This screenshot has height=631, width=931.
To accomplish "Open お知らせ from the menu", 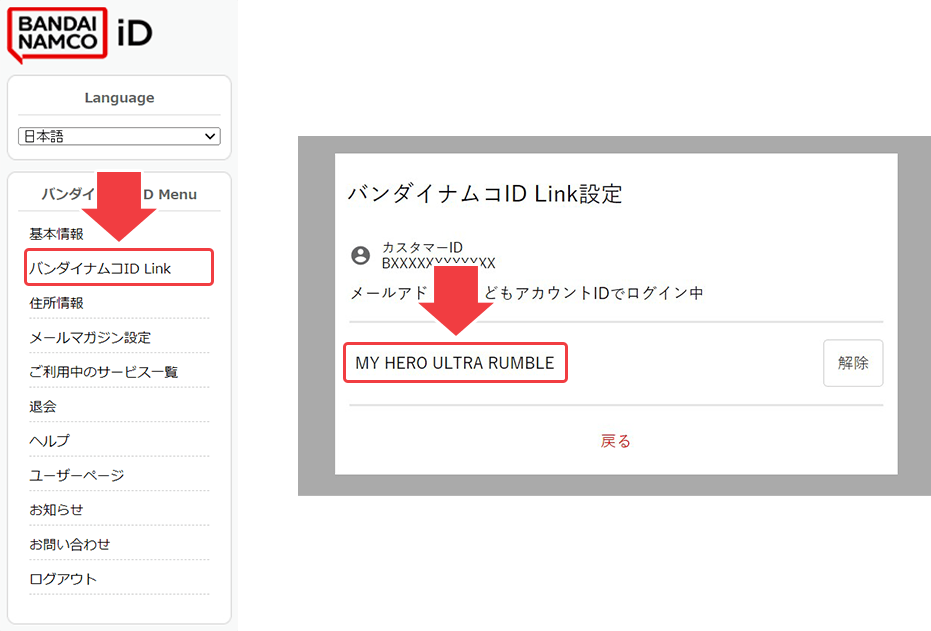I will point(57,510).
